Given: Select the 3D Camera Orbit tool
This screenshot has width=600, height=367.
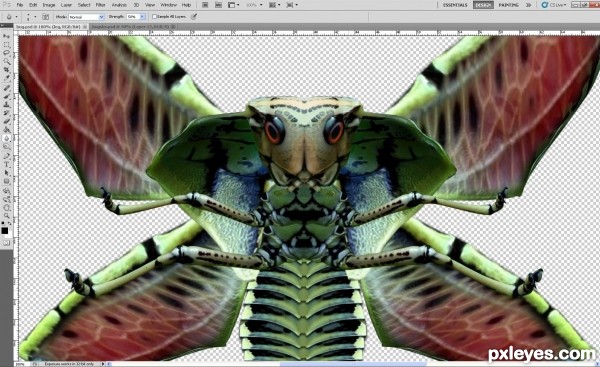Looking at the screenshot, I should [7, 199].
